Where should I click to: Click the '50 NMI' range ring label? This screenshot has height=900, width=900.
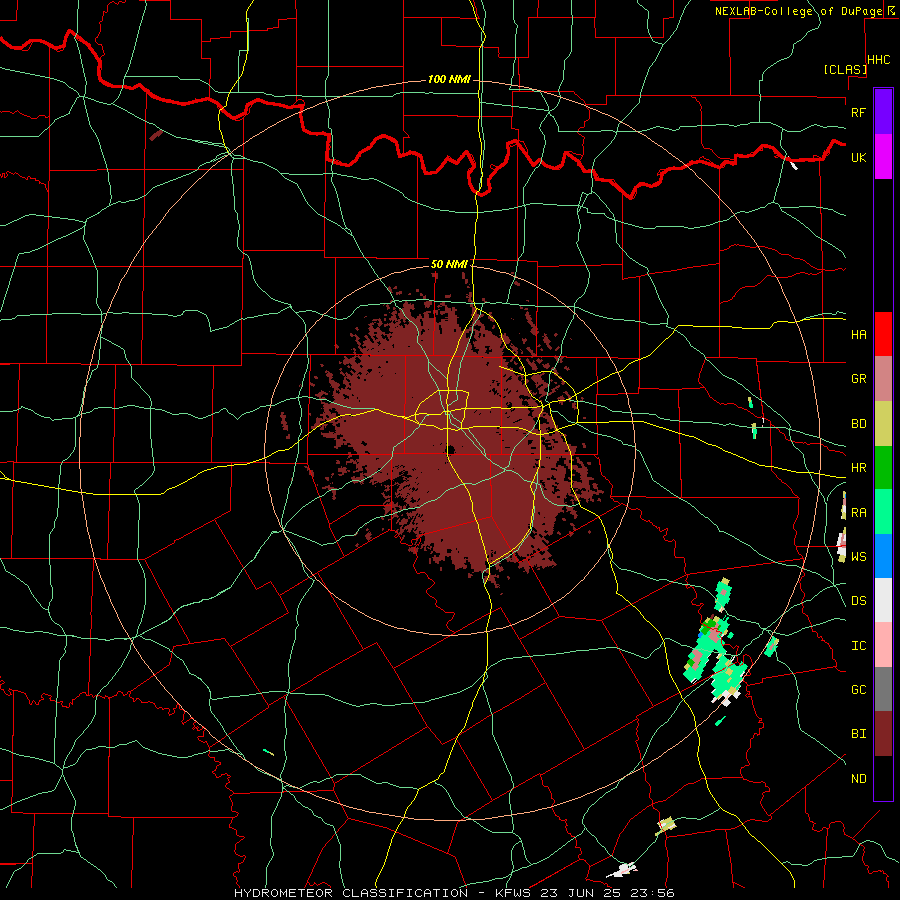coord(449,264)
